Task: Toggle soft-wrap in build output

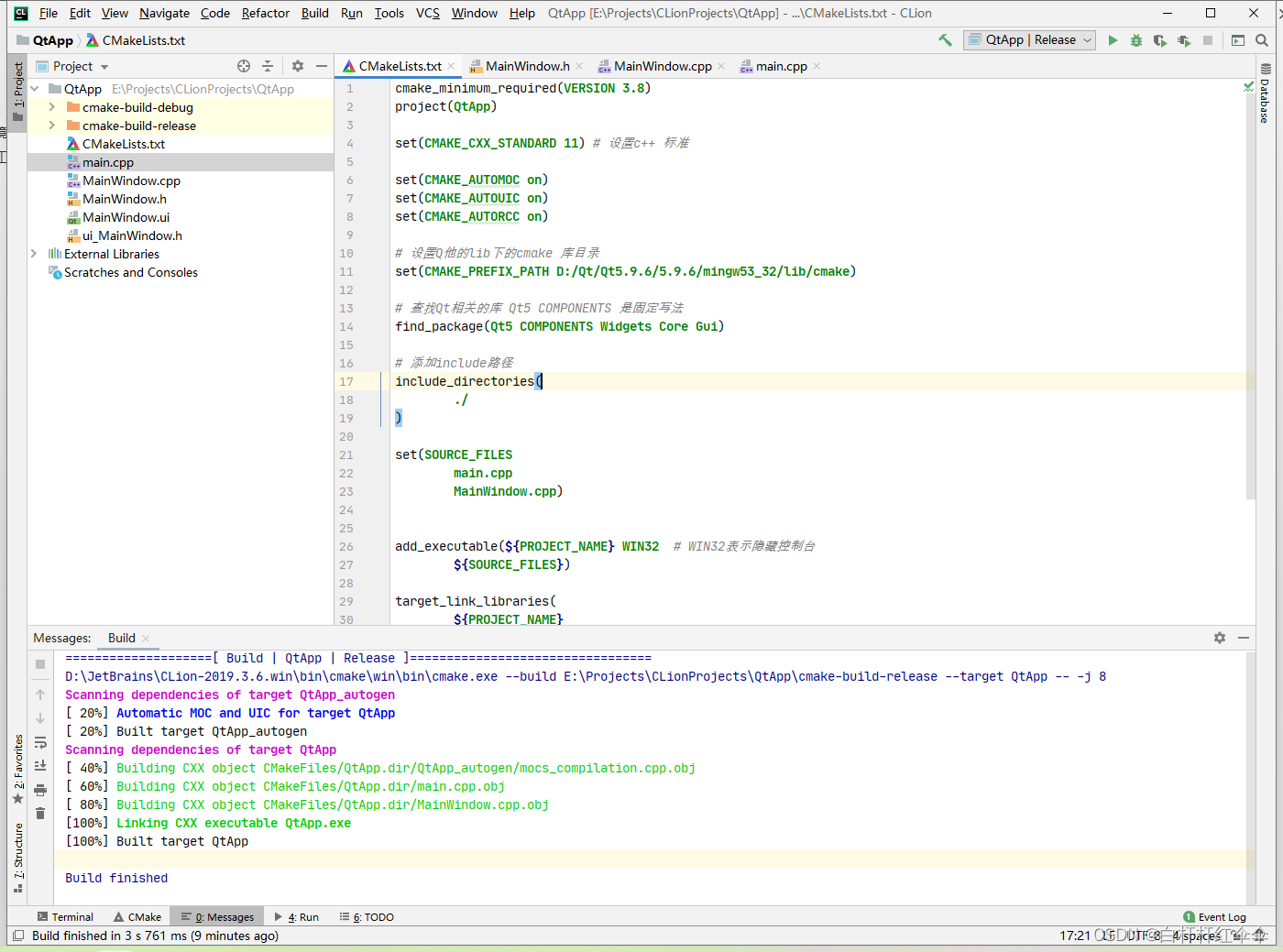Action: point(40,742)
